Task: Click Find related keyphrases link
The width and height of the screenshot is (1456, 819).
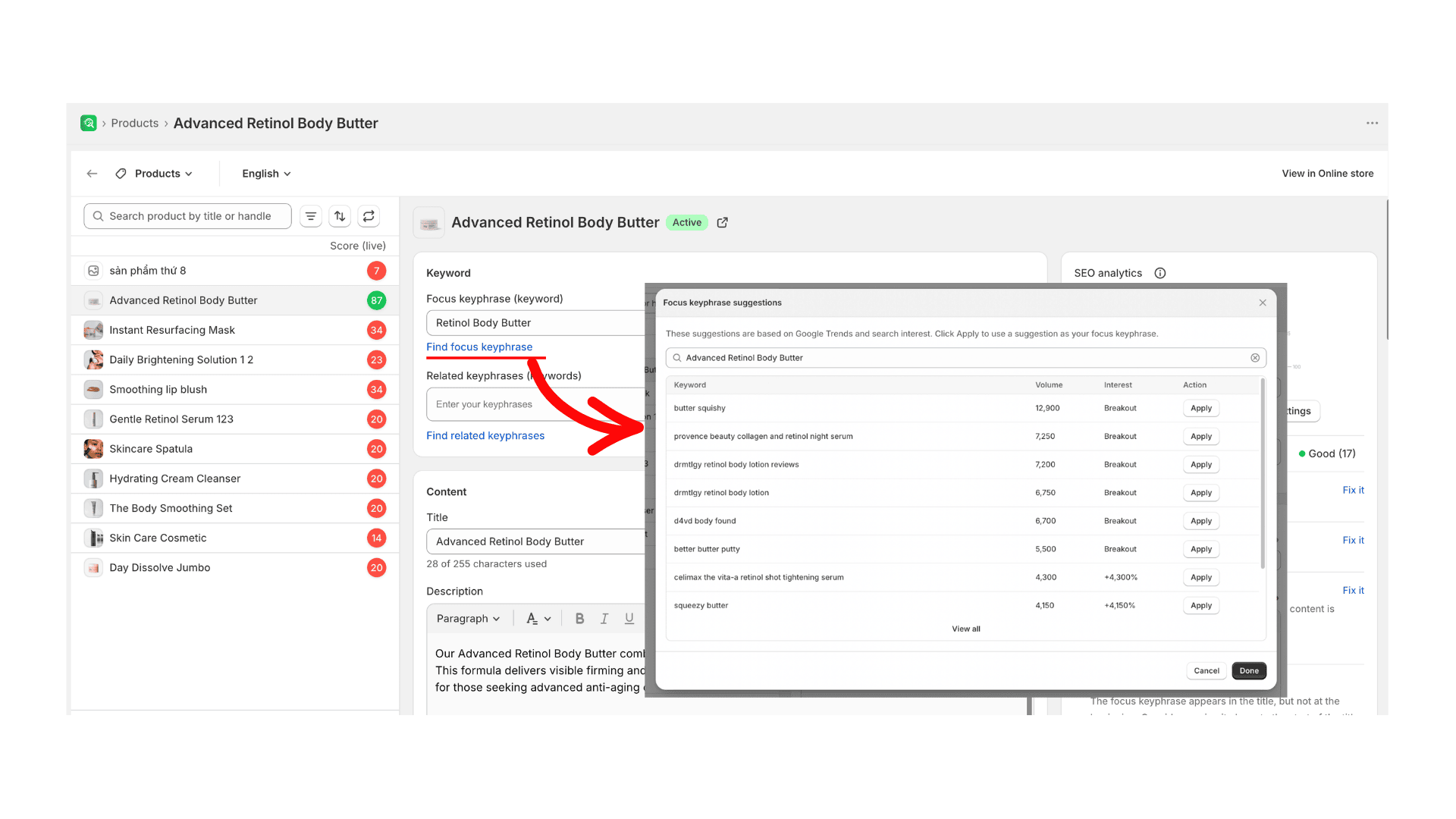Action: [x=485, y=435]
